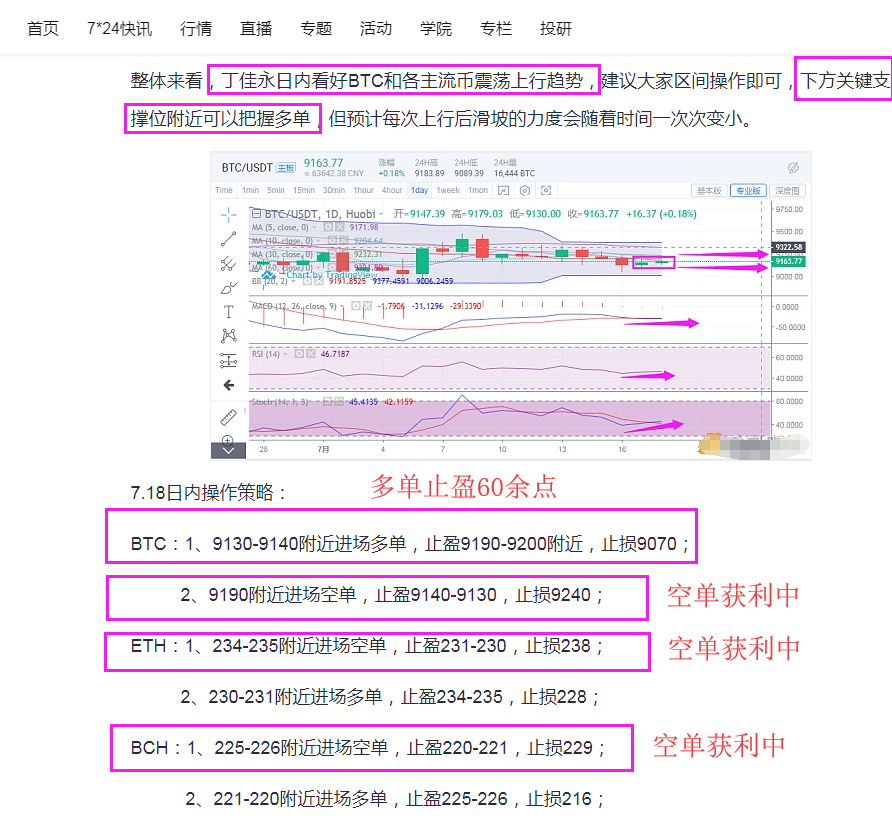
Task: Open the 7*24快讯 news link
Action: tap(120, 28)
